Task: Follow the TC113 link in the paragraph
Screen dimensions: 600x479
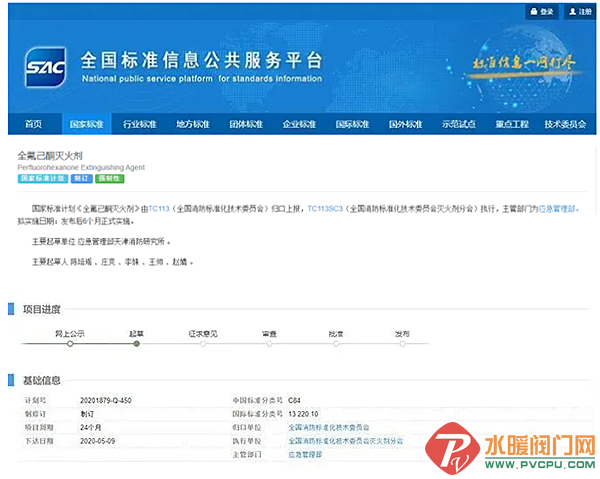Action: pos(159,209)
